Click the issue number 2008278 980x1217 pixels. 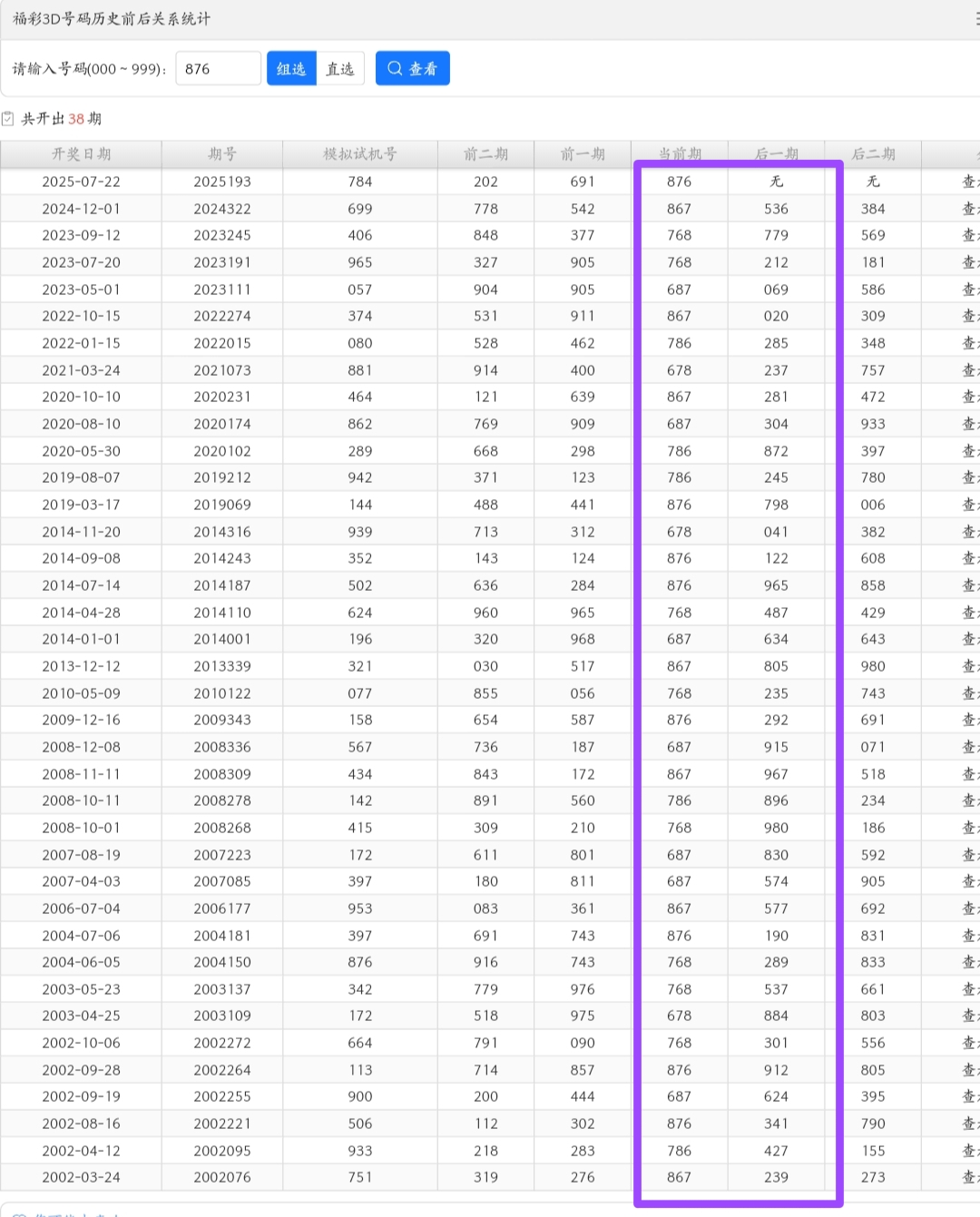pos(222,800)
